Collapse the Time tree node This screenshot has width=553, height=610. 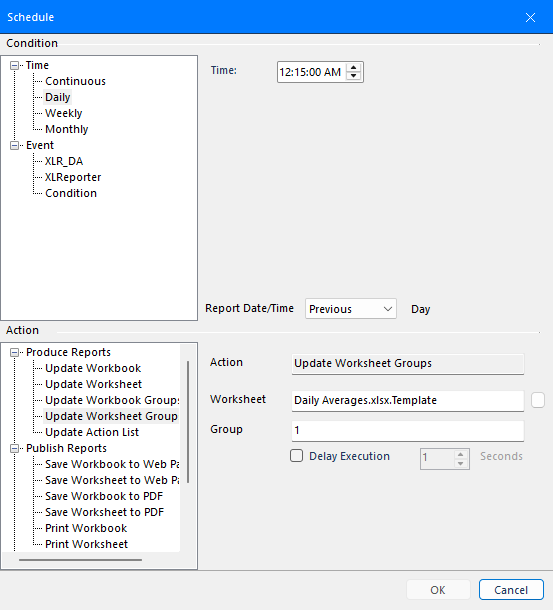14,65
